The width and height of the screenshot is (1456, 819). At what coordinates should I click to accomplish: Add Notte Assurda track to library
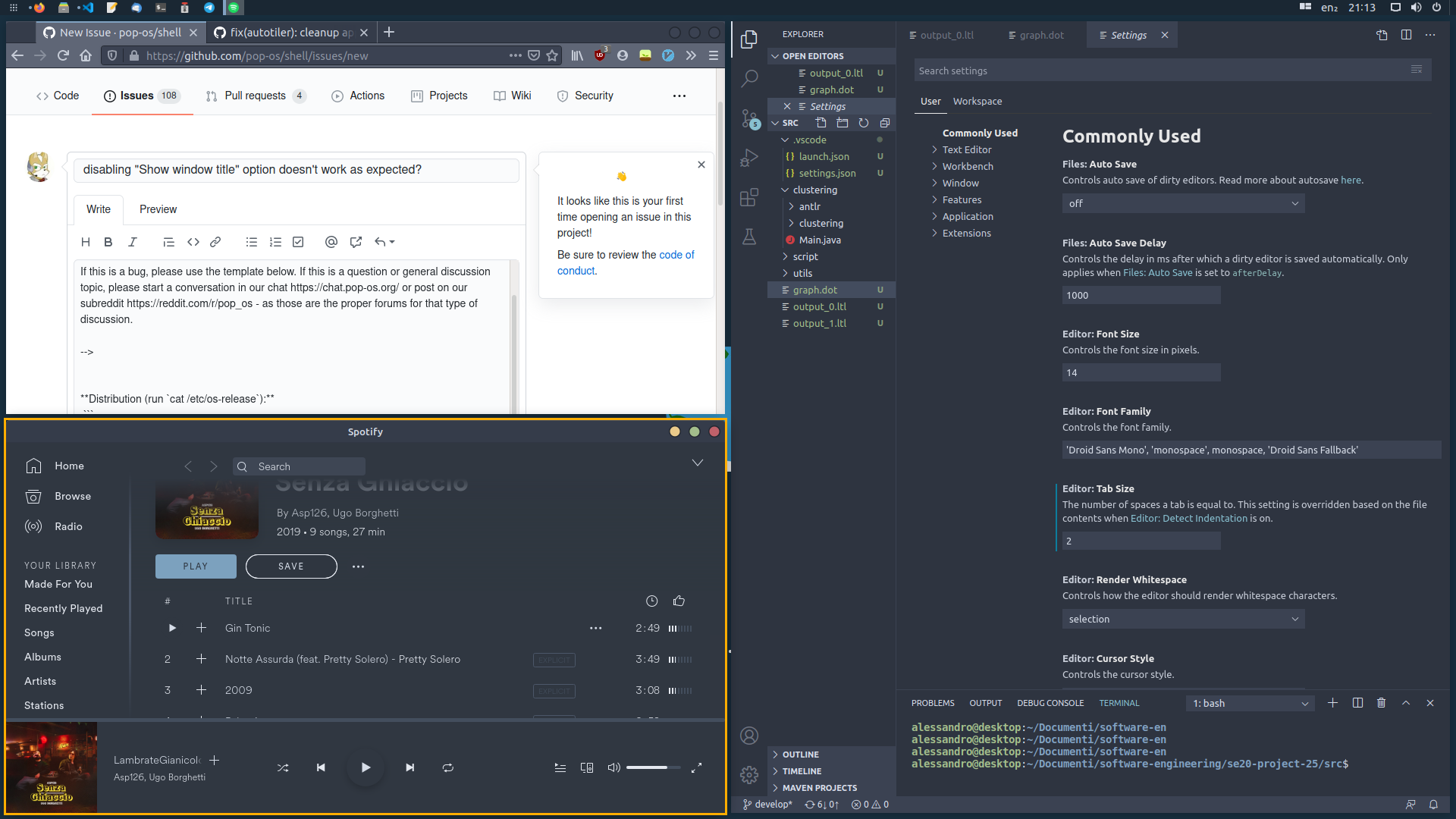tap(201, 659)
